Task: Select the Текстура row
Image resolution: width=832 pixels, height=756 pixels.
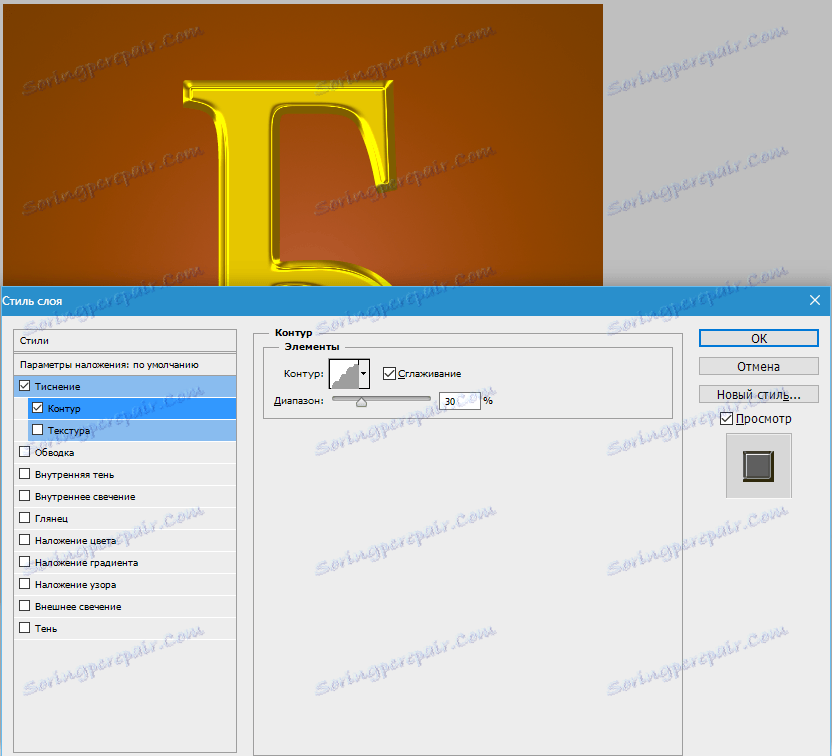Action: click(132, 430)
